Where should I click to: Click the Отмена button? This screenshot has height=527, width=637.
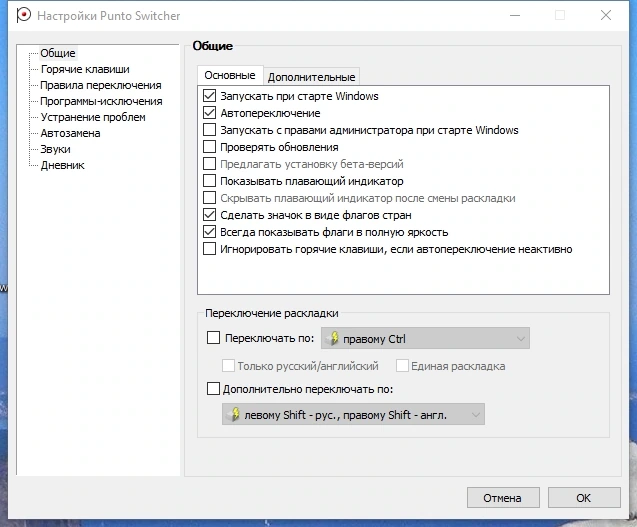tap(503, 498)
